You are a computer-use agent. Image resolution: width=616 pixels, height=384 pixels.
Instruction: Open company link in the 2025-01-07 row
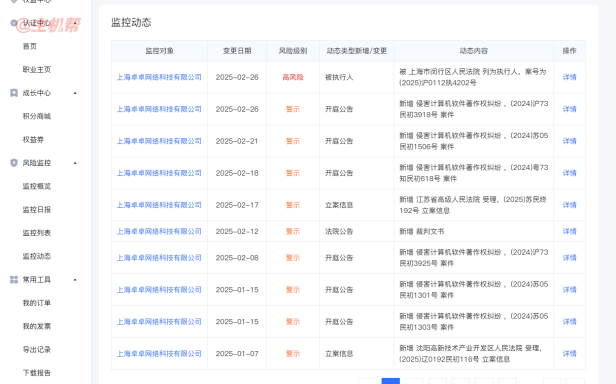[x=159, y=353]
